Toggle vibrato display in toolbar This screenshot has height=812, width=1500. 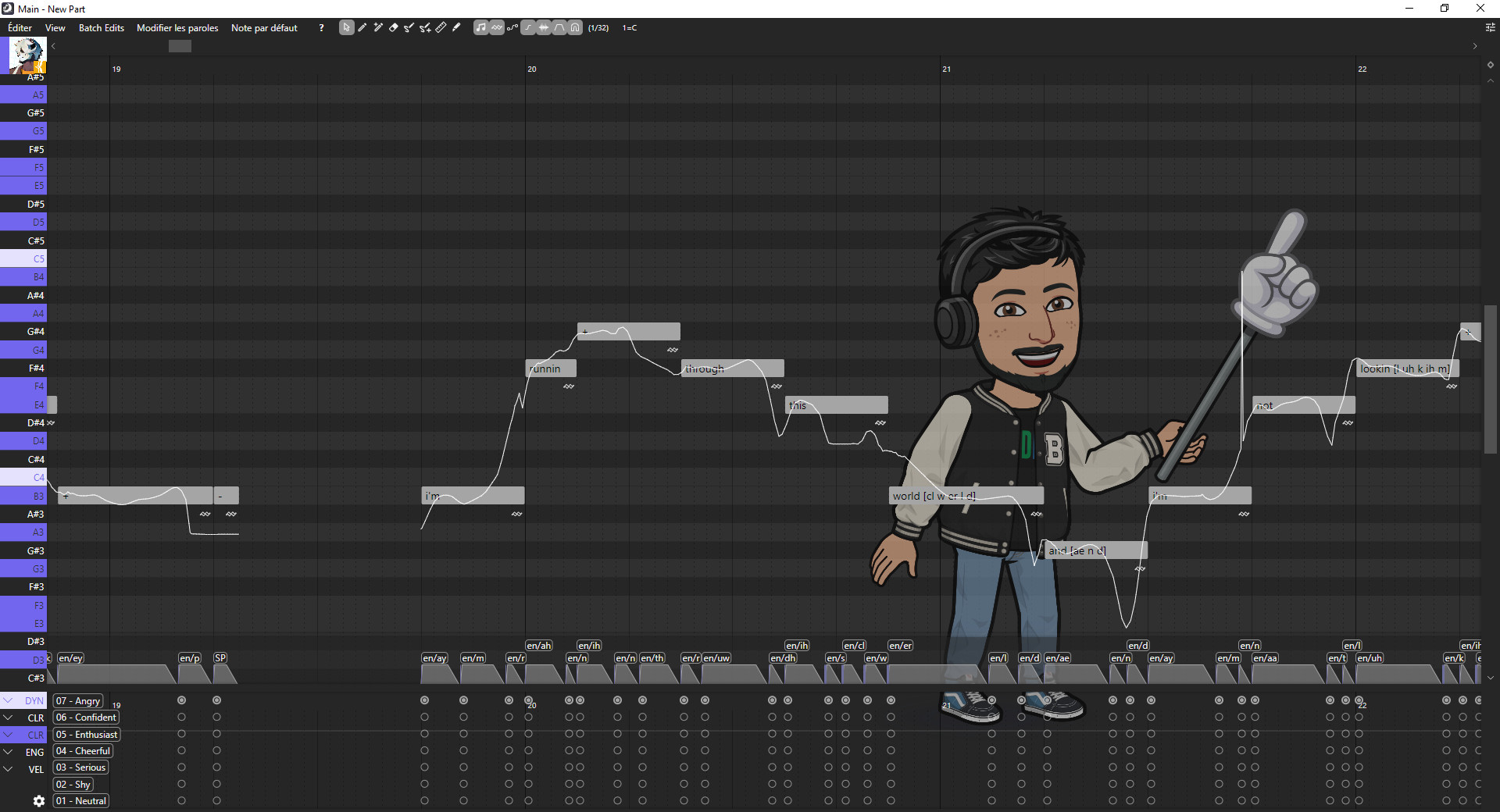point(497,28)
